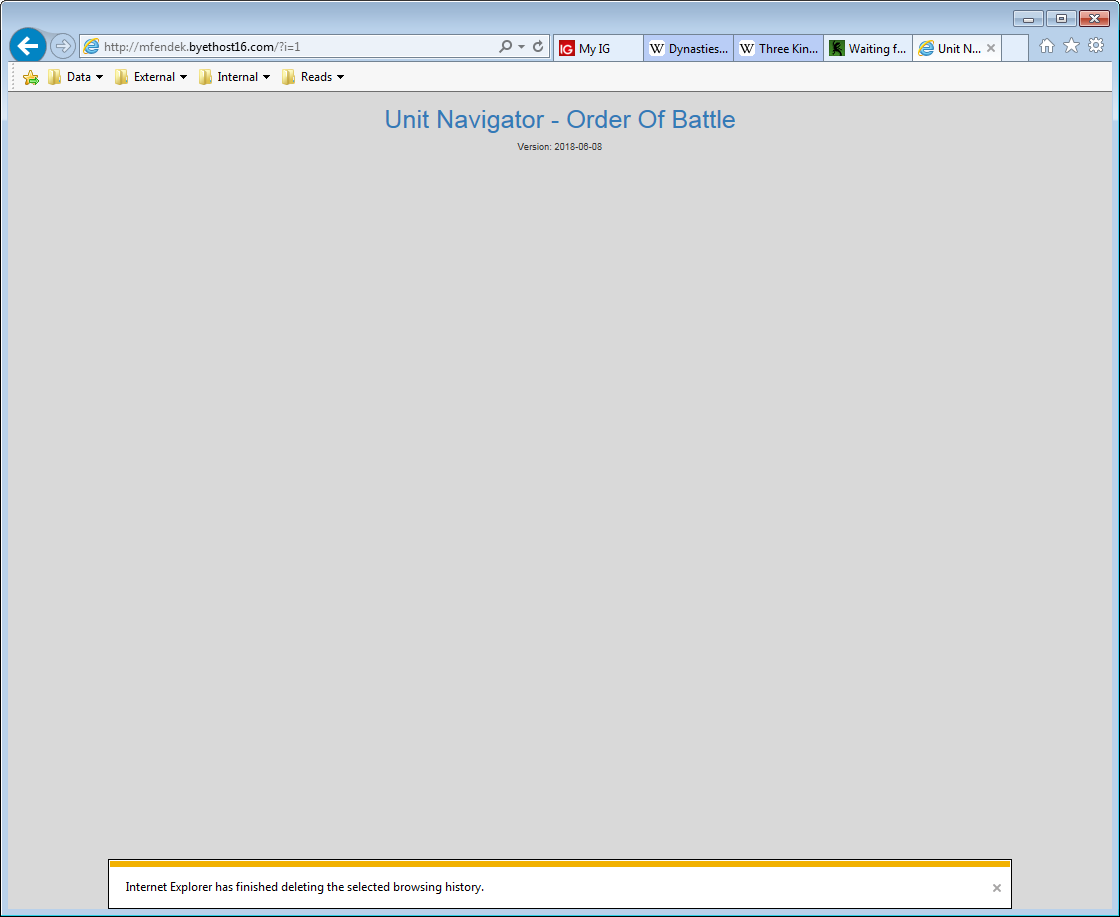
Task: Open the Internal favorites folder menu
Action: coord(235,77)
